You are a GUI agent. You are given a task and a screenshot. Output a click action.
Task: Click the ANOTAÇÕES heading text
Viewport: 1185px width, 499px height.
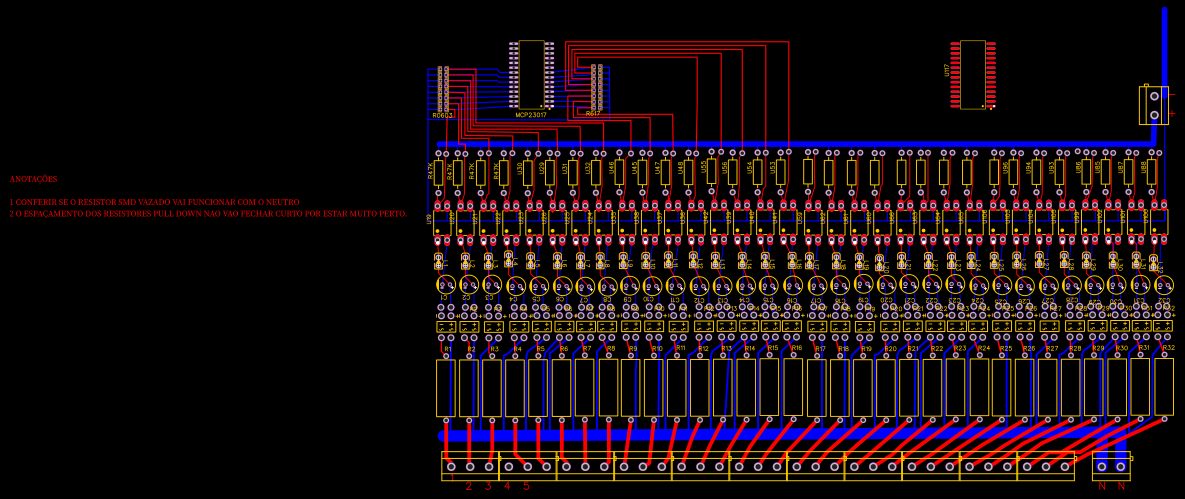33,180
